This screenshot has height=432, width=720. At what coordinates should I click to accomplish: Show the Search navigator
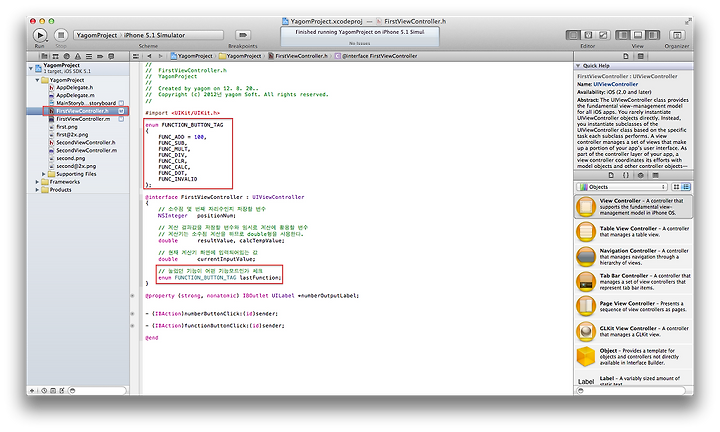tap(67, 56)
